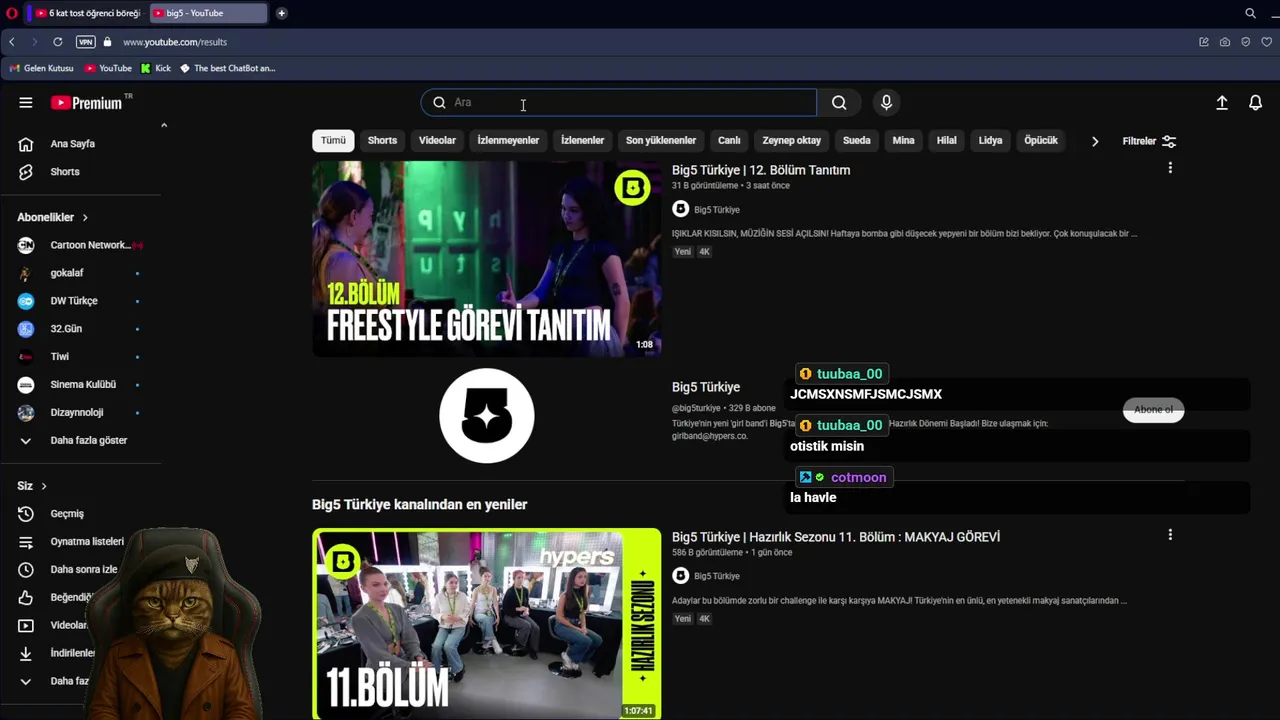Select the İzlenenler filter chip

point(582,141)
